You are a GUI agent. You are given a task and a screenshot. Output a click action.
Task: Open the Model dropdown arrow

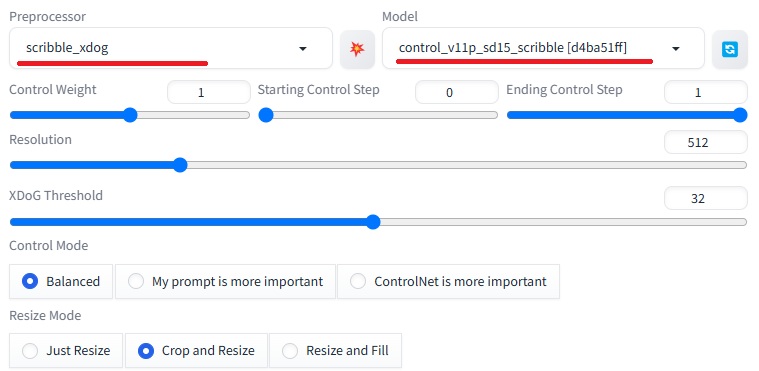click(x=676, y=48)
